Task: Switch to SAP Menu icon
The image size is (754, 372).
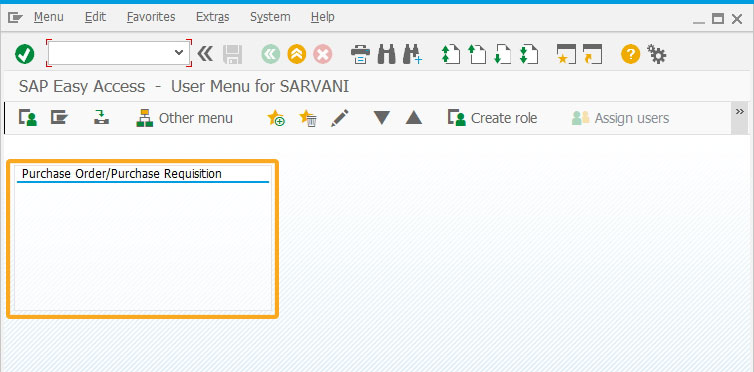Action: (60, 118)
